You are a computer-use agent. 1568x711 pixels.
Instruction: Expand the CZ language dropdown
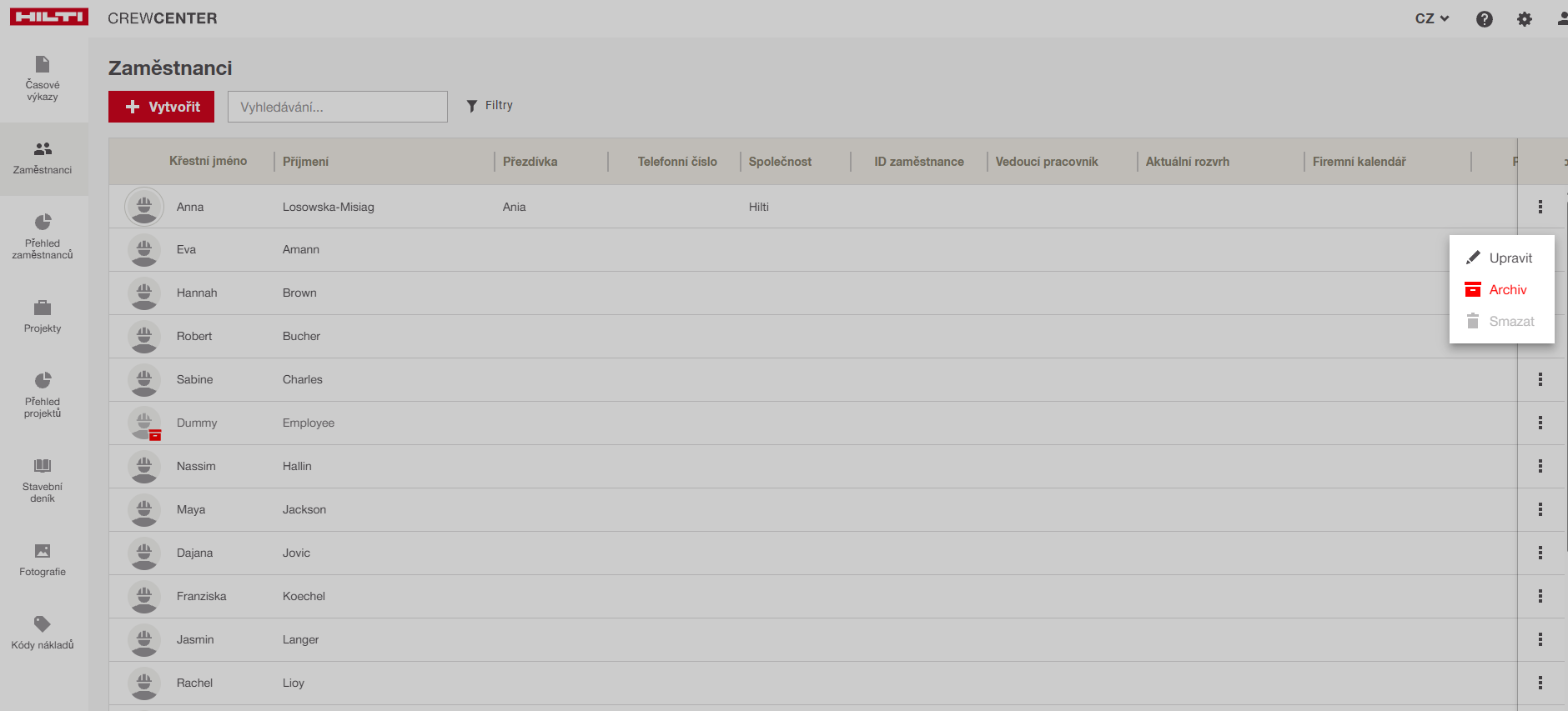1431,18
